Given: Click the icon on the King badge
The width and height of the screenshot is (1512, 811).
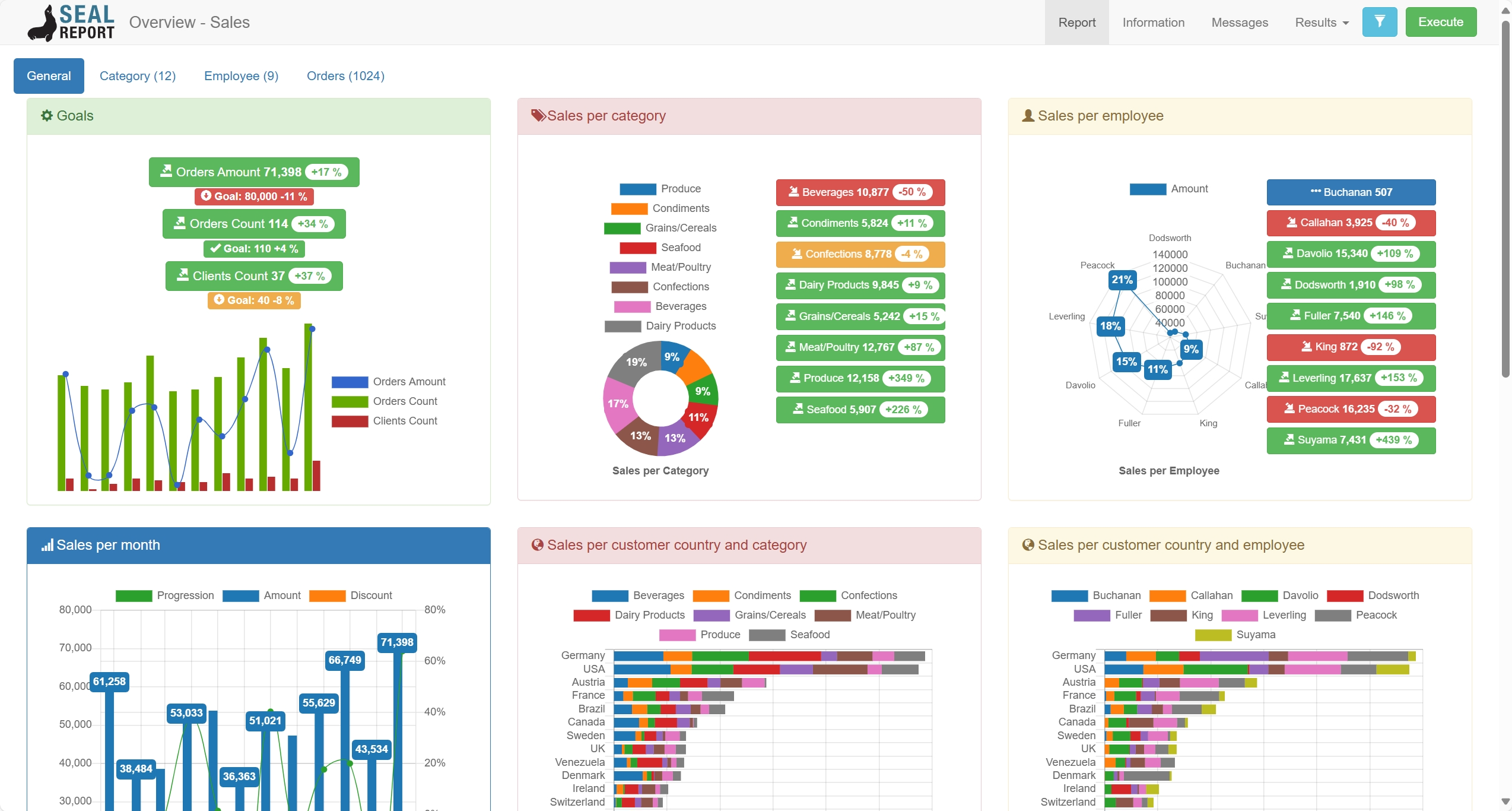Looking at the screenshot, I should pos(1307,346).
